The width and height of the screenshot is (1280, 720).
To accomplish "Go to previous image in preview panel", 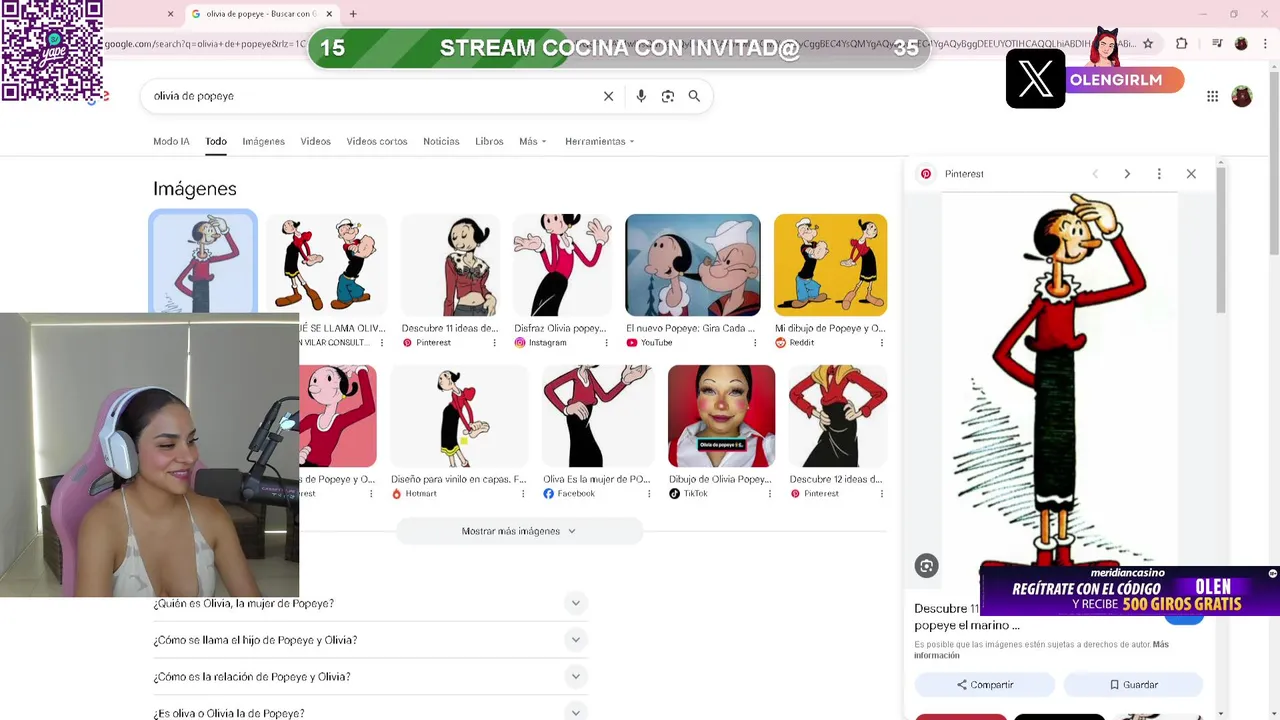I will (1095, 174).
